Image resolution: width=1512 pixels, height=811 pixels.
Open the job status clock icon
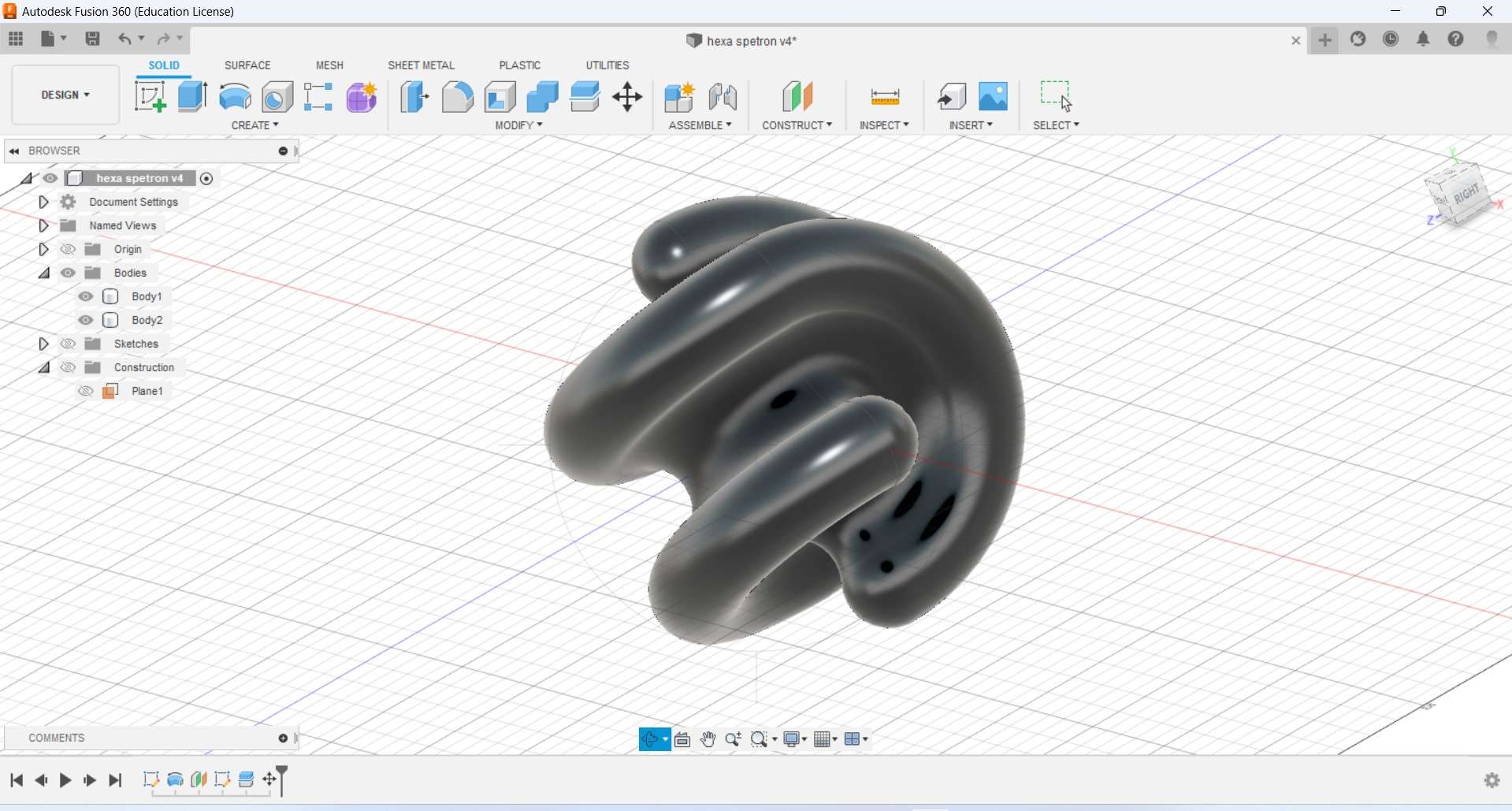coord(1391,39)
